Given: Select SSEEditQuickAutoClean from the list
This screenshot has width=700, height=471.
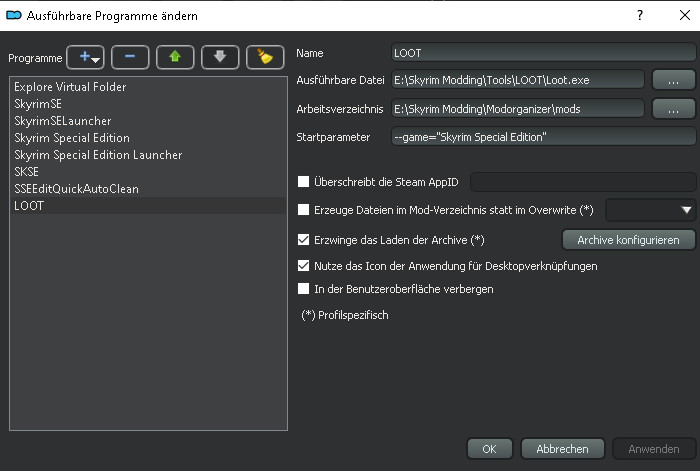Looking at the screenshot, I should click(76, 189).
